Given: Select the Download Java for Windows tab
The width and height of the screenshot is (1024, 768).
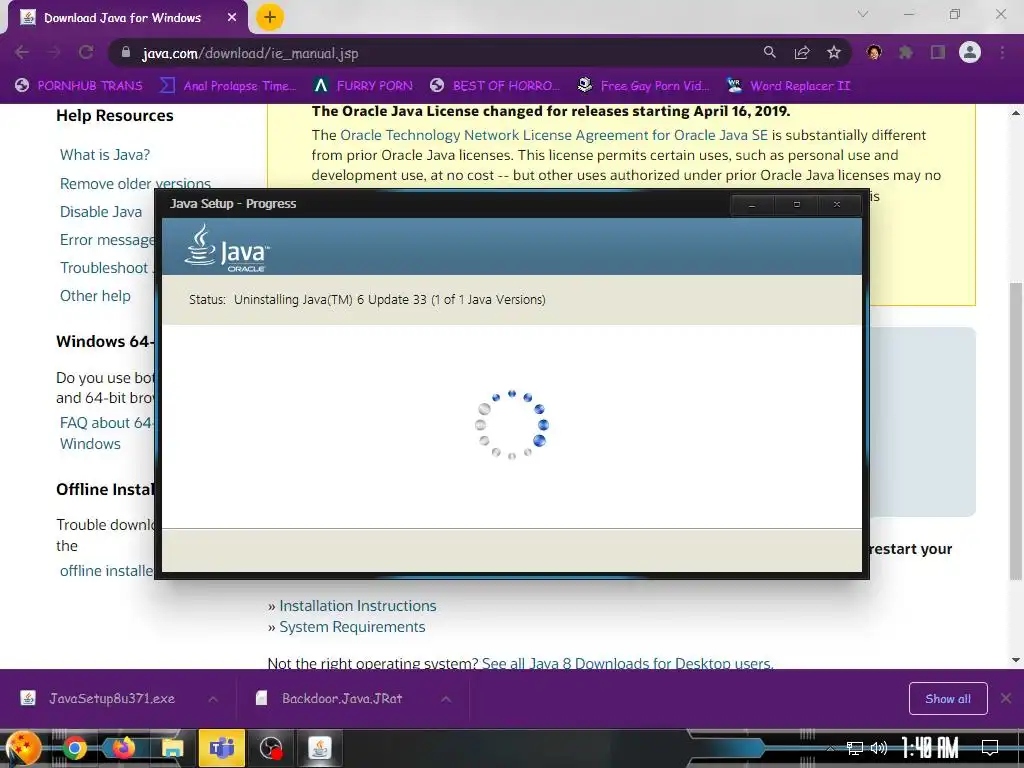Looking at the screenshot, I should [122, 18].
